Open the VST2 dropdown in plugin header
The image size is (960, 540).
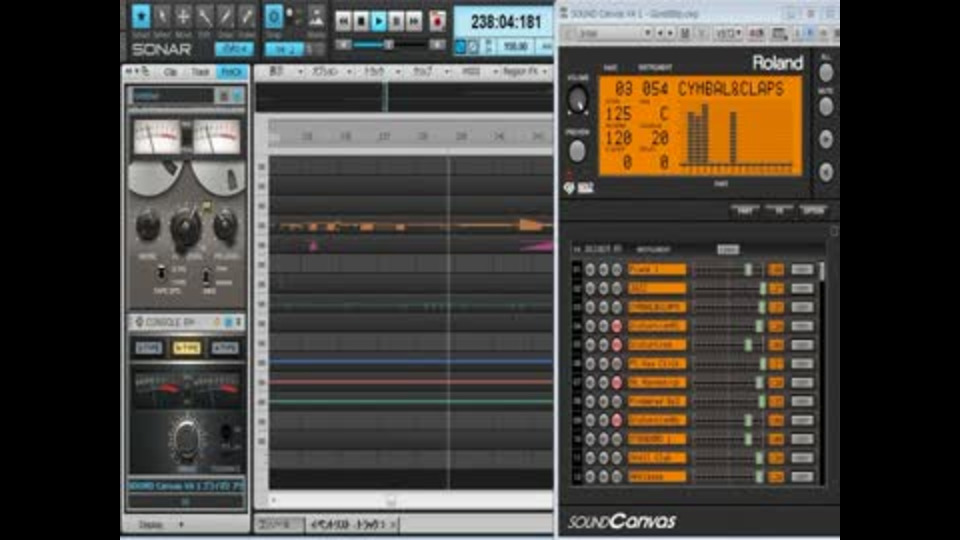(729, 34)
